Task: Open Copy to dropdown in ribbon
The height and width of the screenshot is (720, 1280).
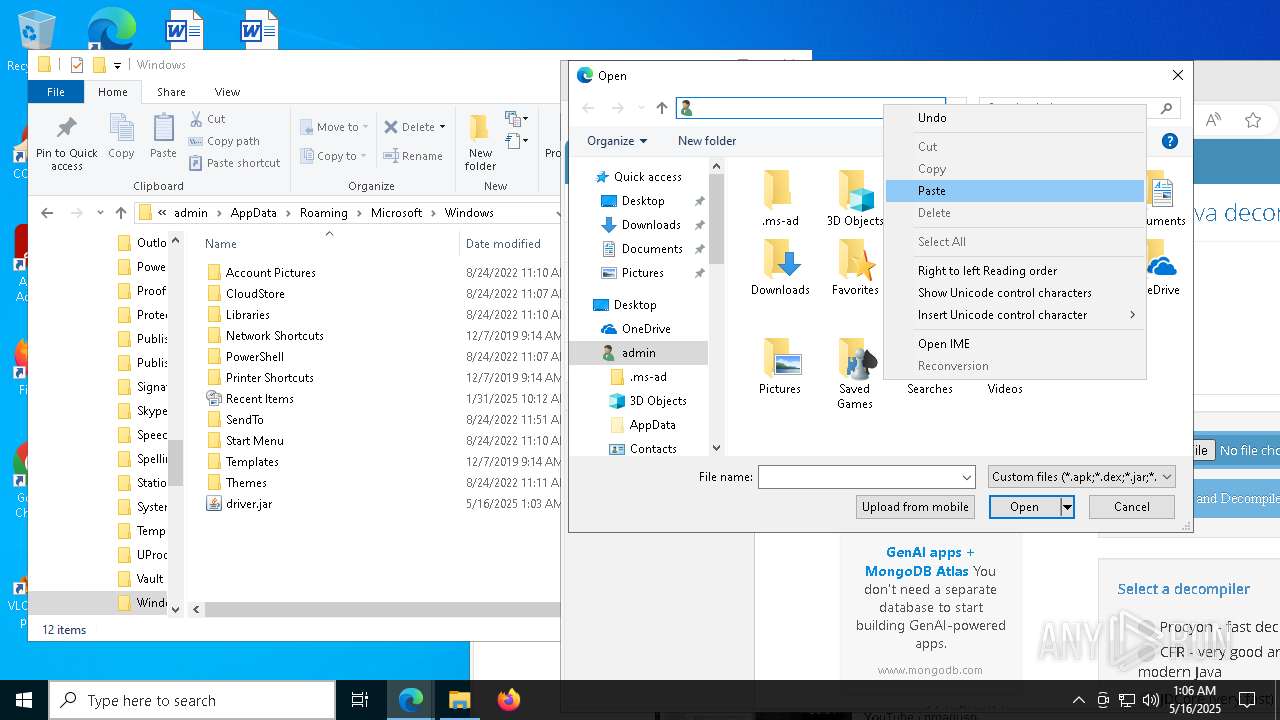Action: (x=335, y=156)
